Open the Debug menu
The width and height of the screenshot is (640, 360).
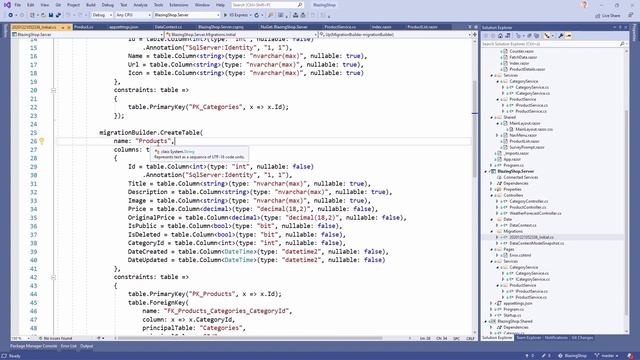click(x=108, y=5)
